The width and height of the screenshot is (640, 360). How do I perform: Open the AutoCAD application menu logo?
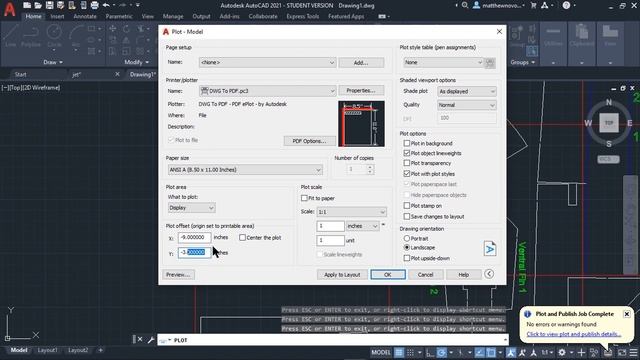[x=9, y=9]
